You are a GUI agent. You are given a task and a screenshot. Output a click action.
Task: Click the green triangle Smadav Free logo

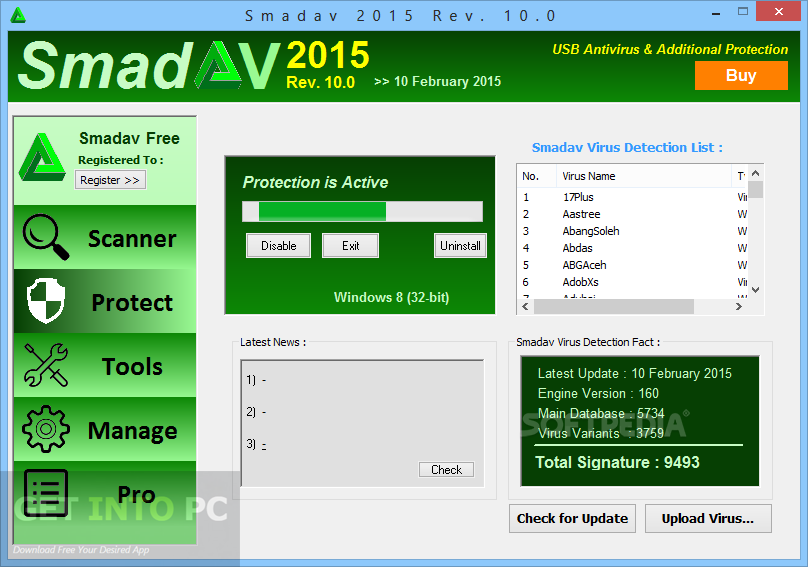click(42, 158)
